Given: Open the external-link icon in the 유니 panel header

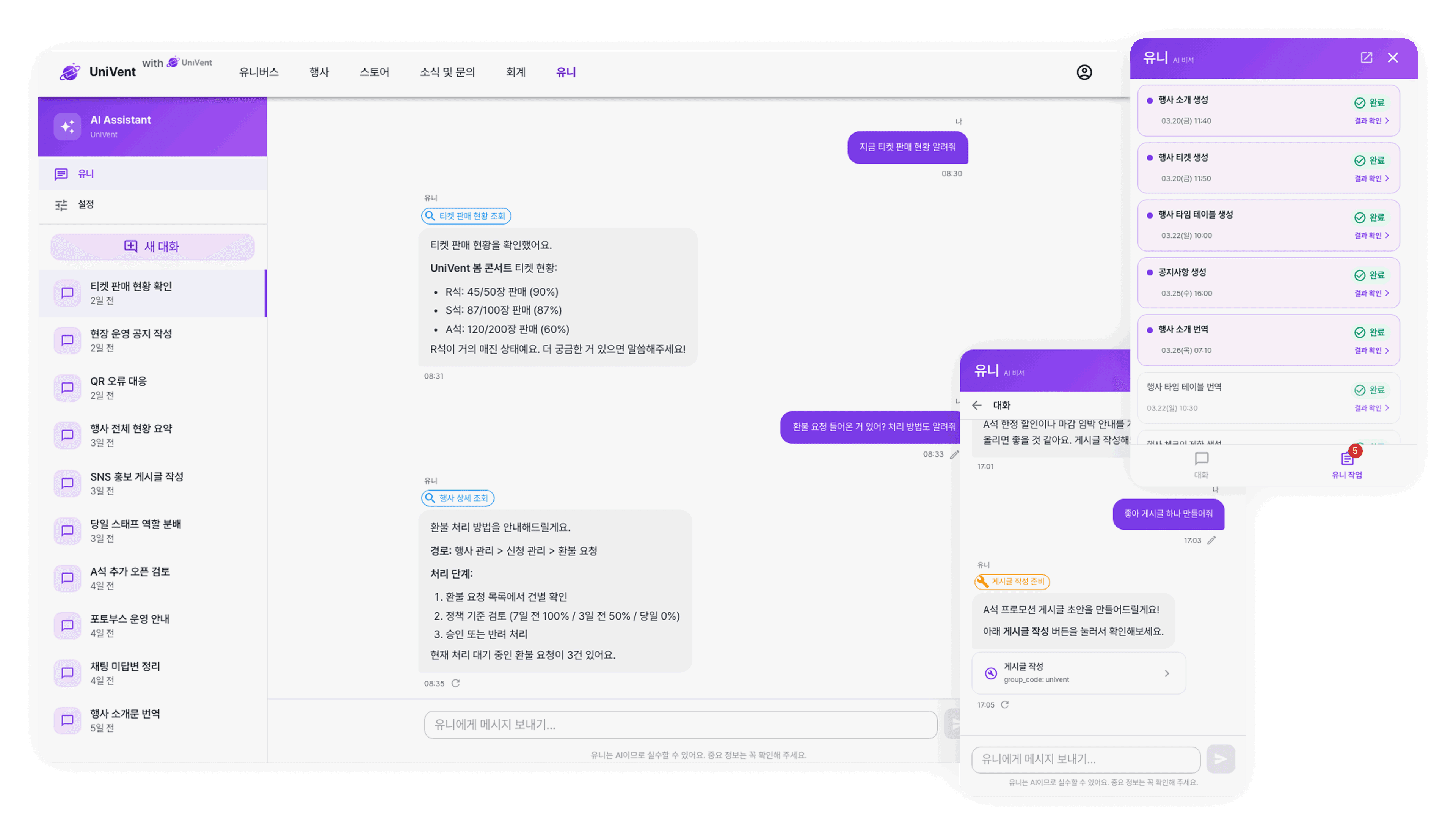Looking at the screenshot, I should (x=1366, y=57).
